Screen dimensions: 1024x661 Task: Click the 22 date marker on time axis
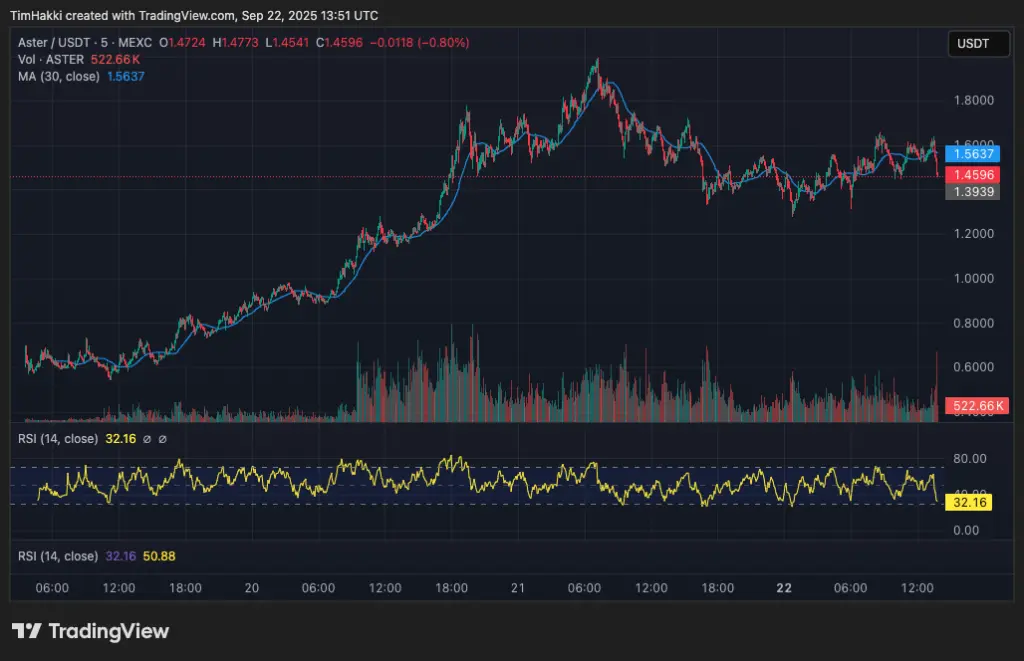[784, 589]
